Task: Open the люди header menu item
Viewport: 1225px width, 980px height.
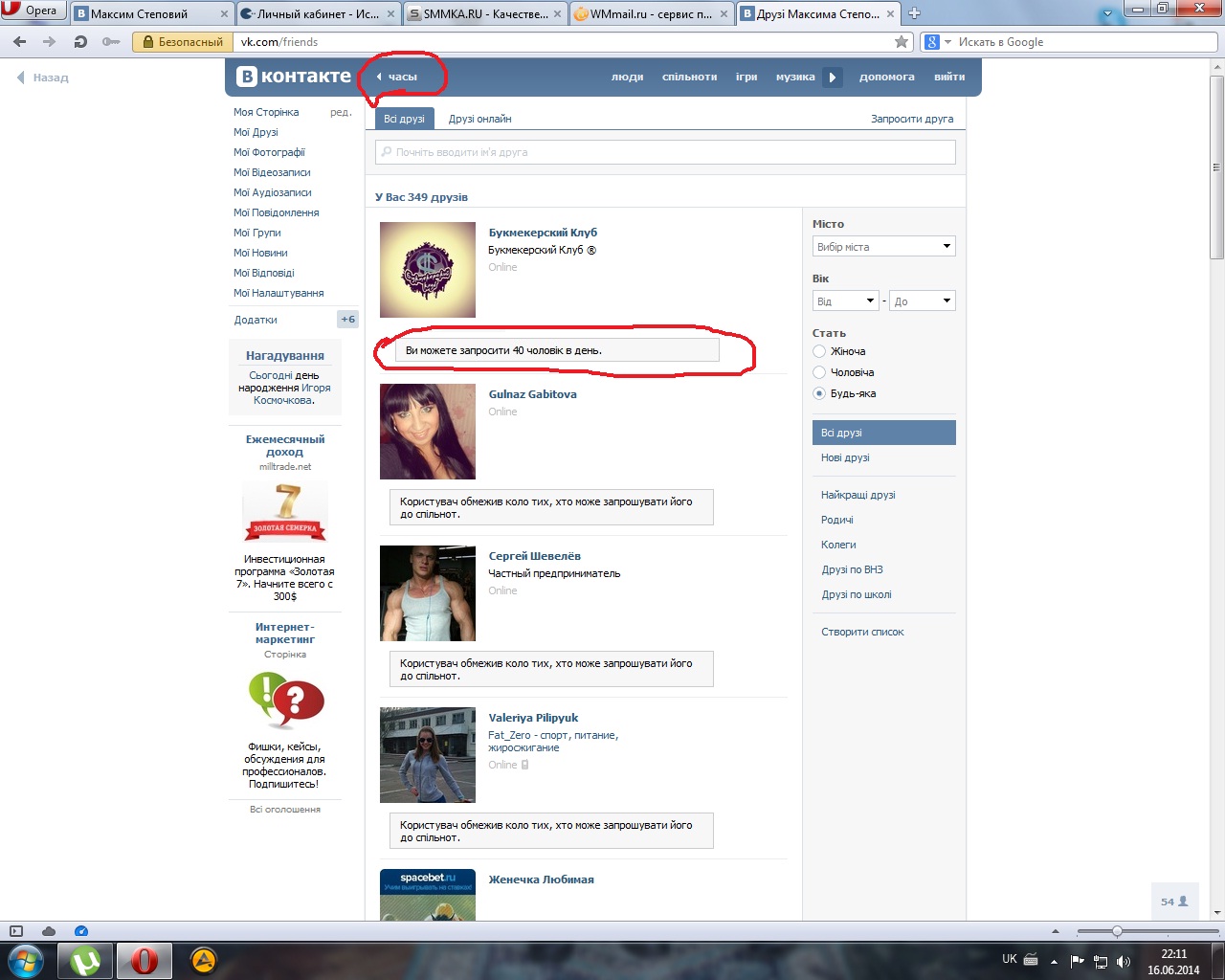Action: coord(628,77)
